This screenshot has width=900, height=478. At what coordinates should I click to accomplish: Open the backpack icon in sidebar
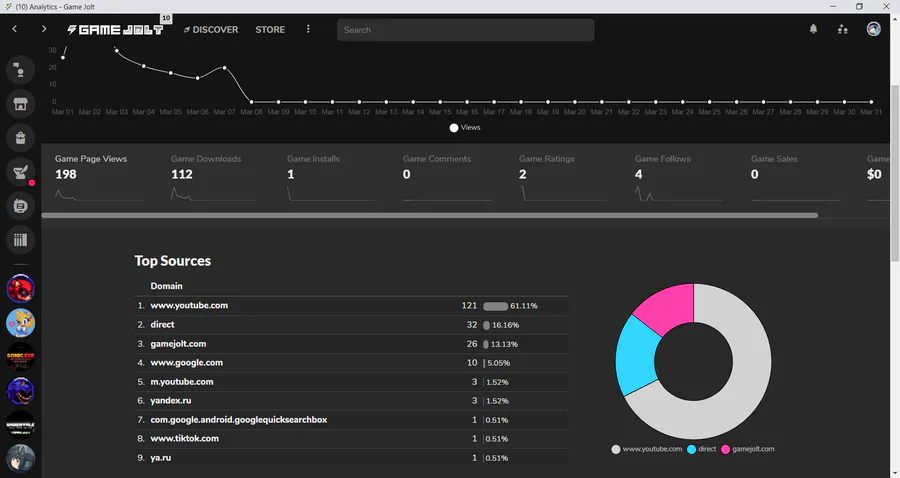coord(21,138)
